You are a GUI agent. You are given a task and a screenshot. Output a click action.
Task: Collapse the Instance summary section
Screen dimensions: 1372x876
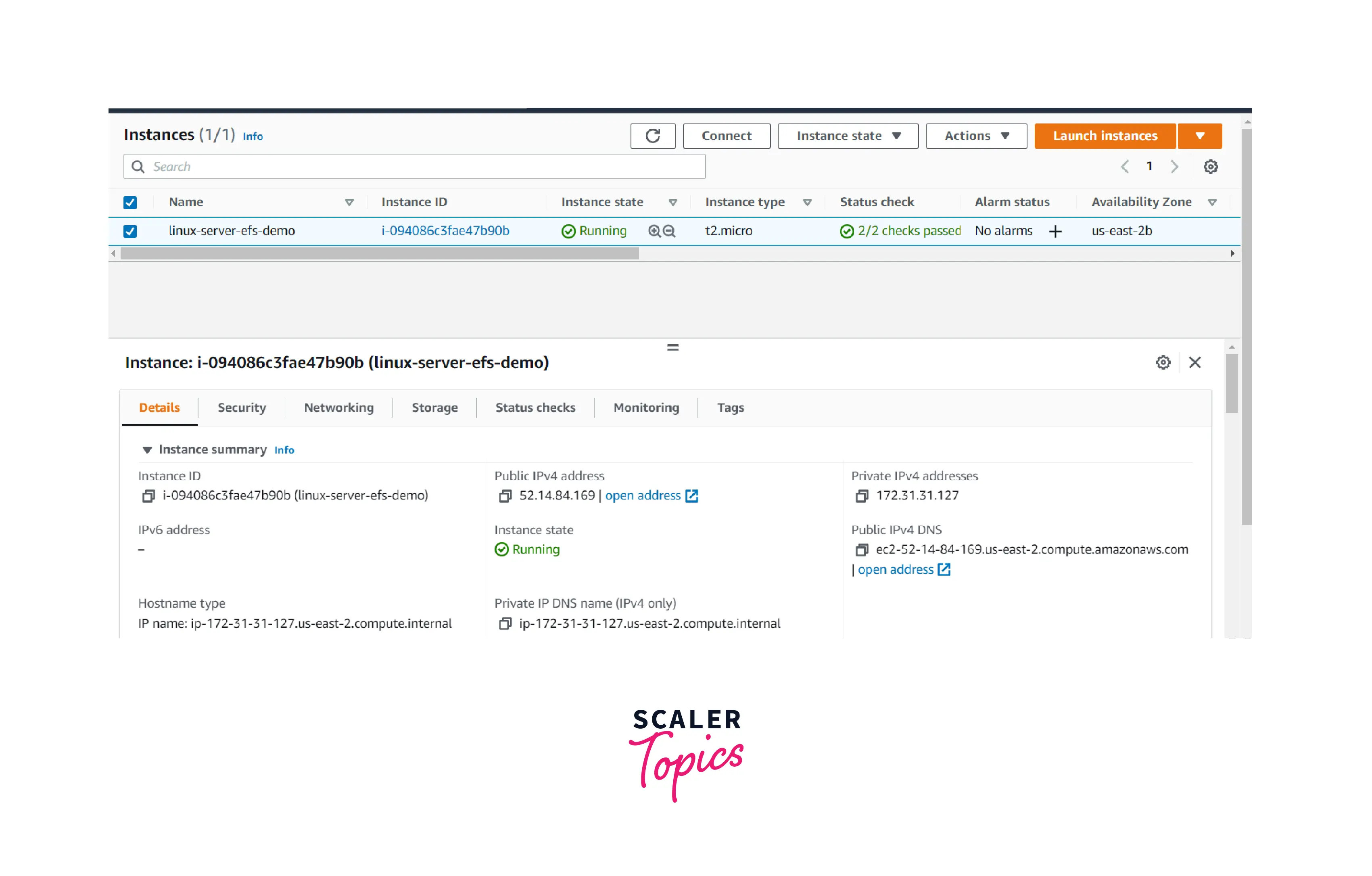coord(147,449)
